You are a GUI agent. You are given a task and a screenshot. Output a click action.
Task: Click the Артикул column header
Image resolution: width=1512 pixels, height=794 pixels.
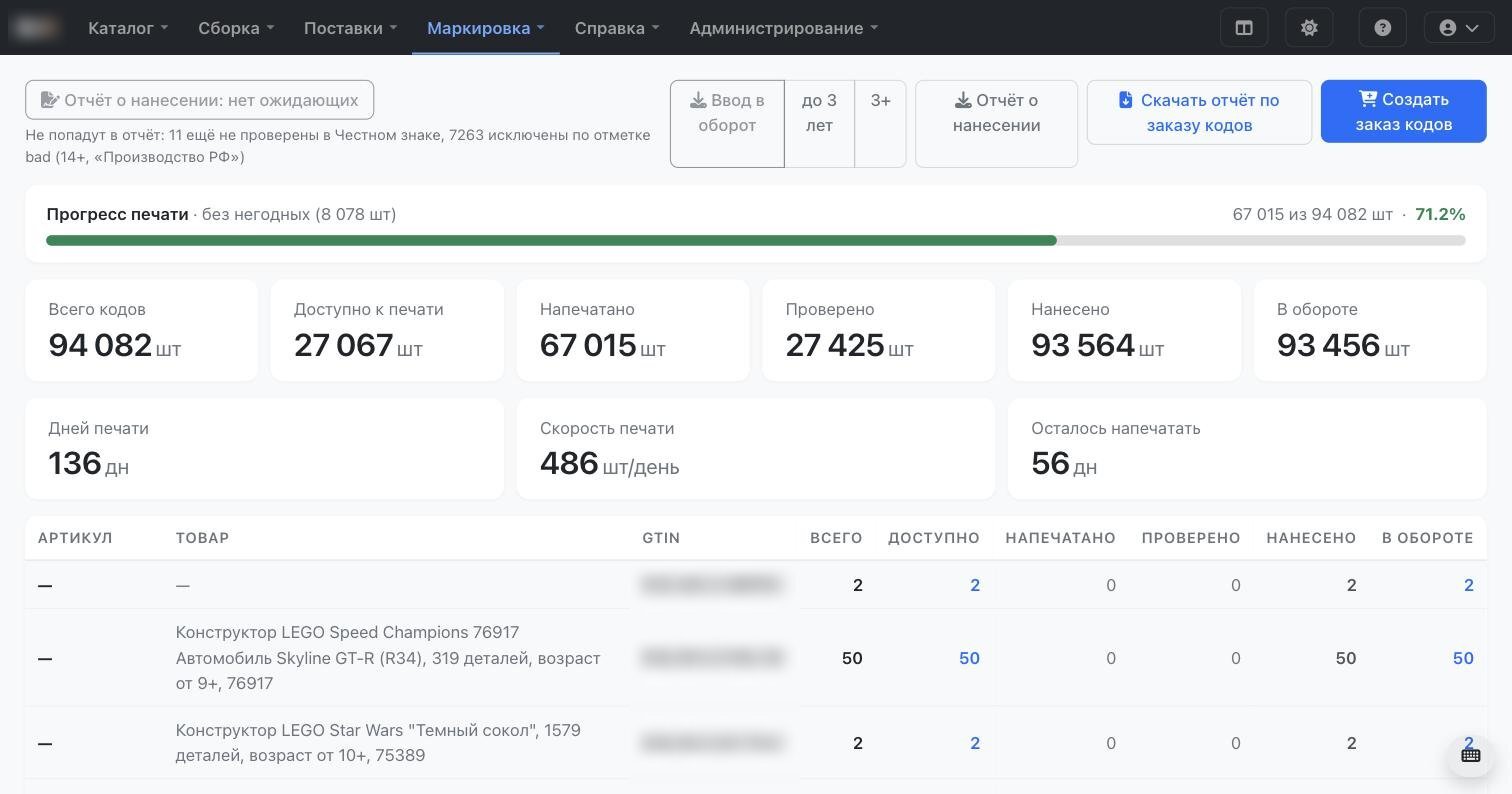[x=75, y=538]
